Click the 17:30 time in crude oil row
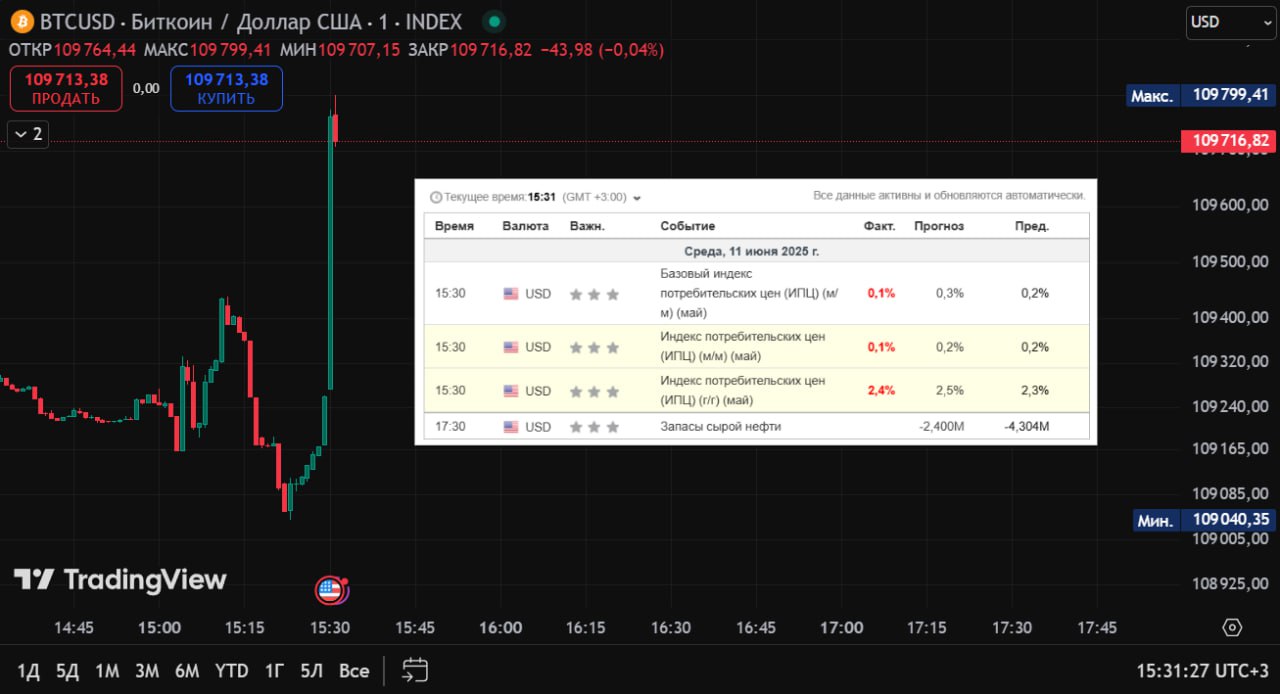The width and height of the screenshot is (1280, 694). (x=450, y=427)
